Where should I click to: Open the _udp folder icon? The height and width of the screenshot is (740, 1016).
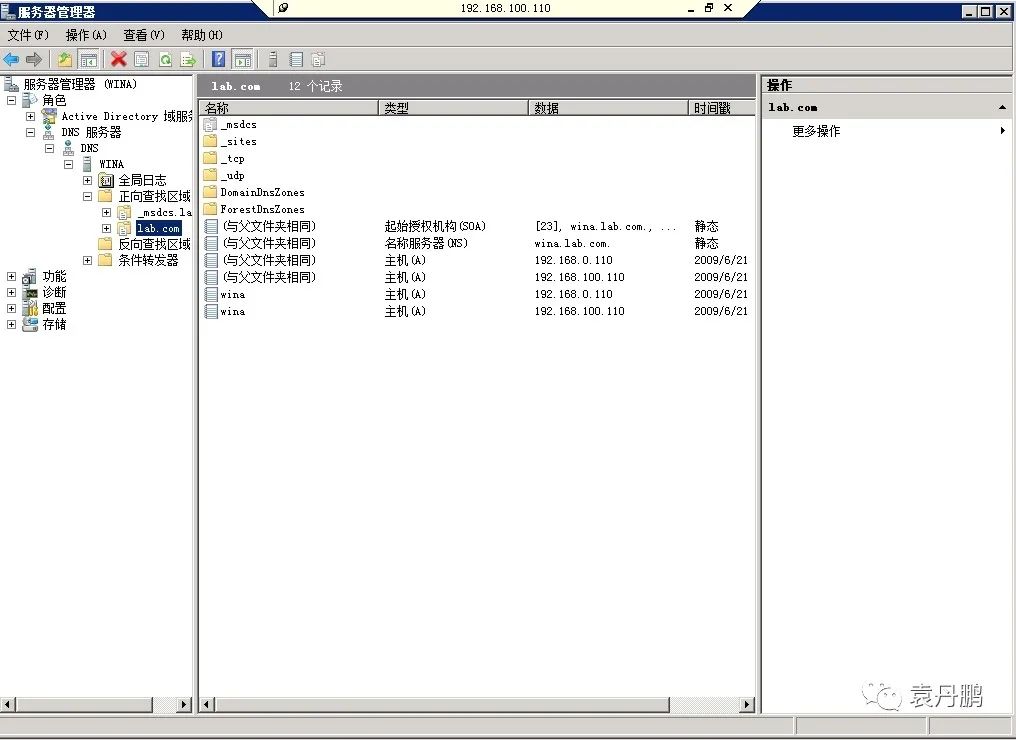(210, 175)
